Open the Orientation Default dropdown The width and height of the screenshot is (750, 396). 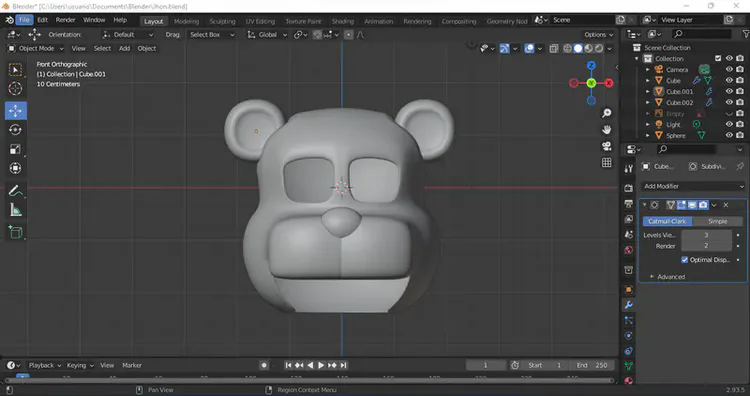pyautogui.click(x=128, y=34)
